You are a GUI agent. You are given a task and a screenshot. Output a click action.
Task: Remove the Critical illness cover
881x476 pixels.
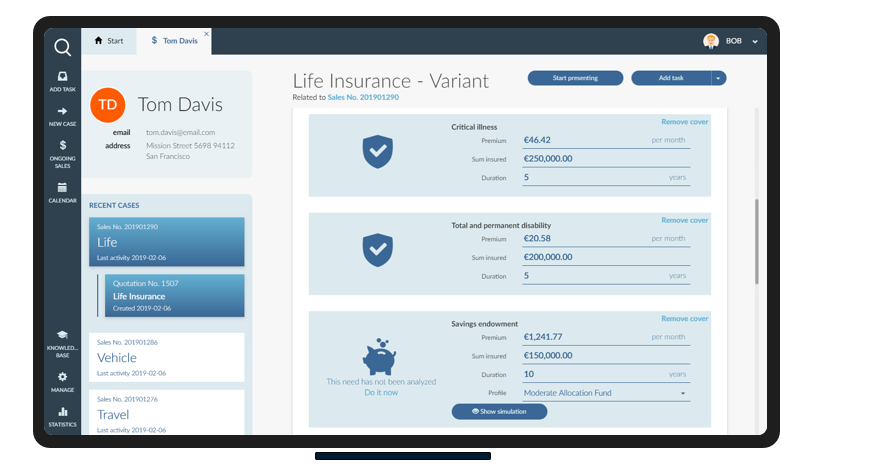(684, 122)
